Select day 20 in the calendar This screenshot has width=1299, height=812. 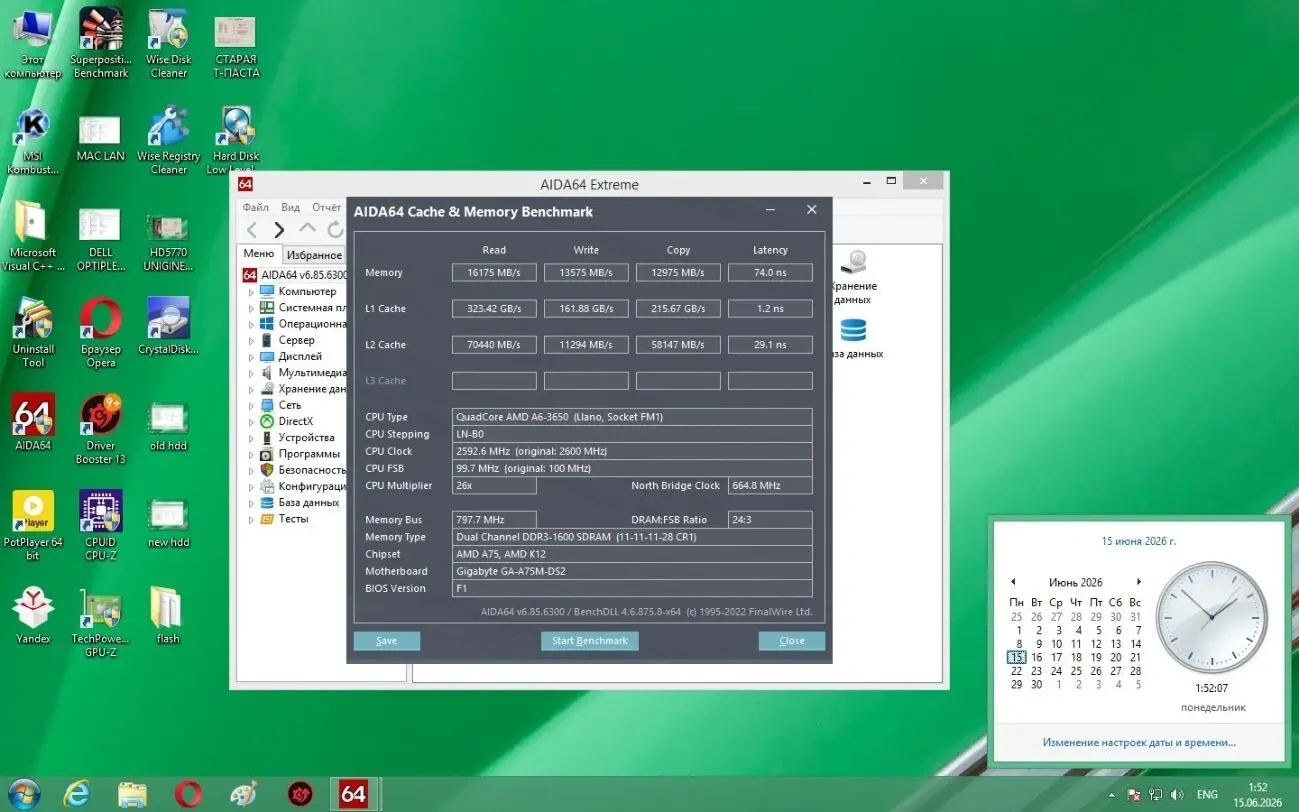(x=1115, y=657)
